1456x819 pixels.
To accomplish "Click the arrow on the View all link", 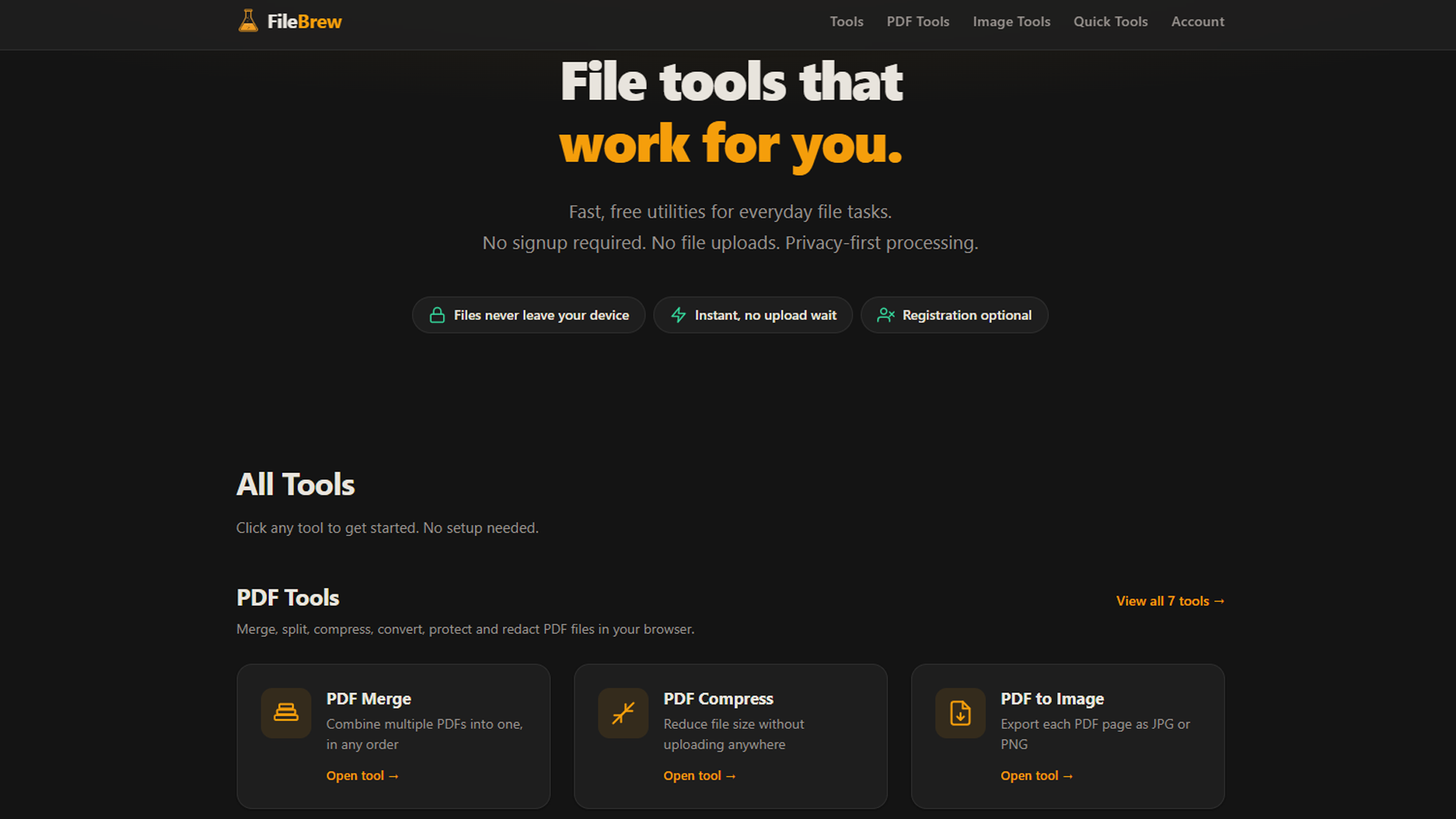I will [1219, 601].
